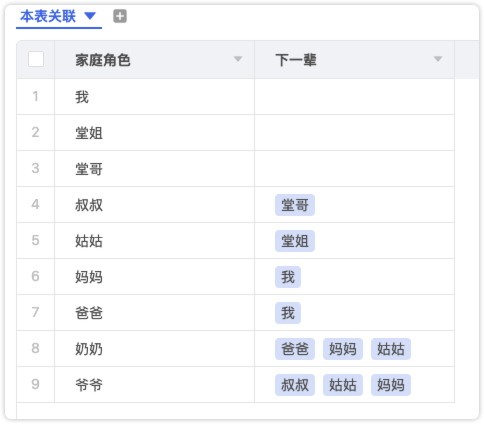Click the 妈妈 tag in the 奶奶 row

pyautogui.click(x=343, y=349)
